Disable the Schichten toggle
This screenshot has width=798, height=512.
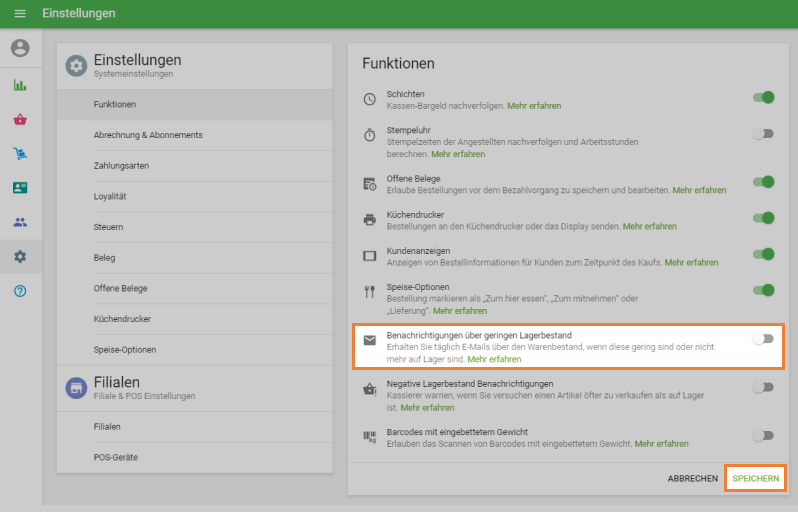tap(764, 98)
